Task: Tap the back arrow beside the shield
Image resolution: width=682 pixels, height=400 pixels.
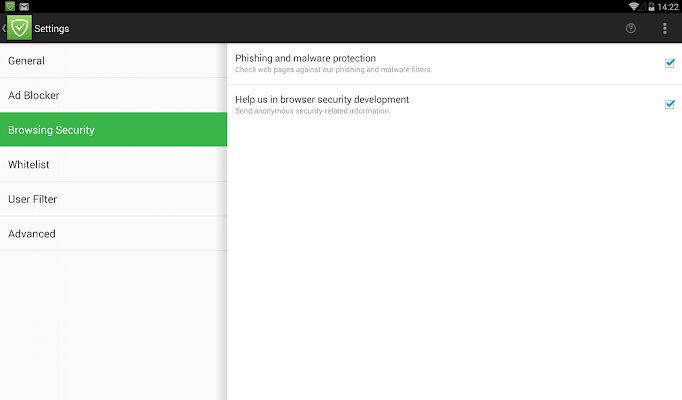Action: (x=4, y=28)
